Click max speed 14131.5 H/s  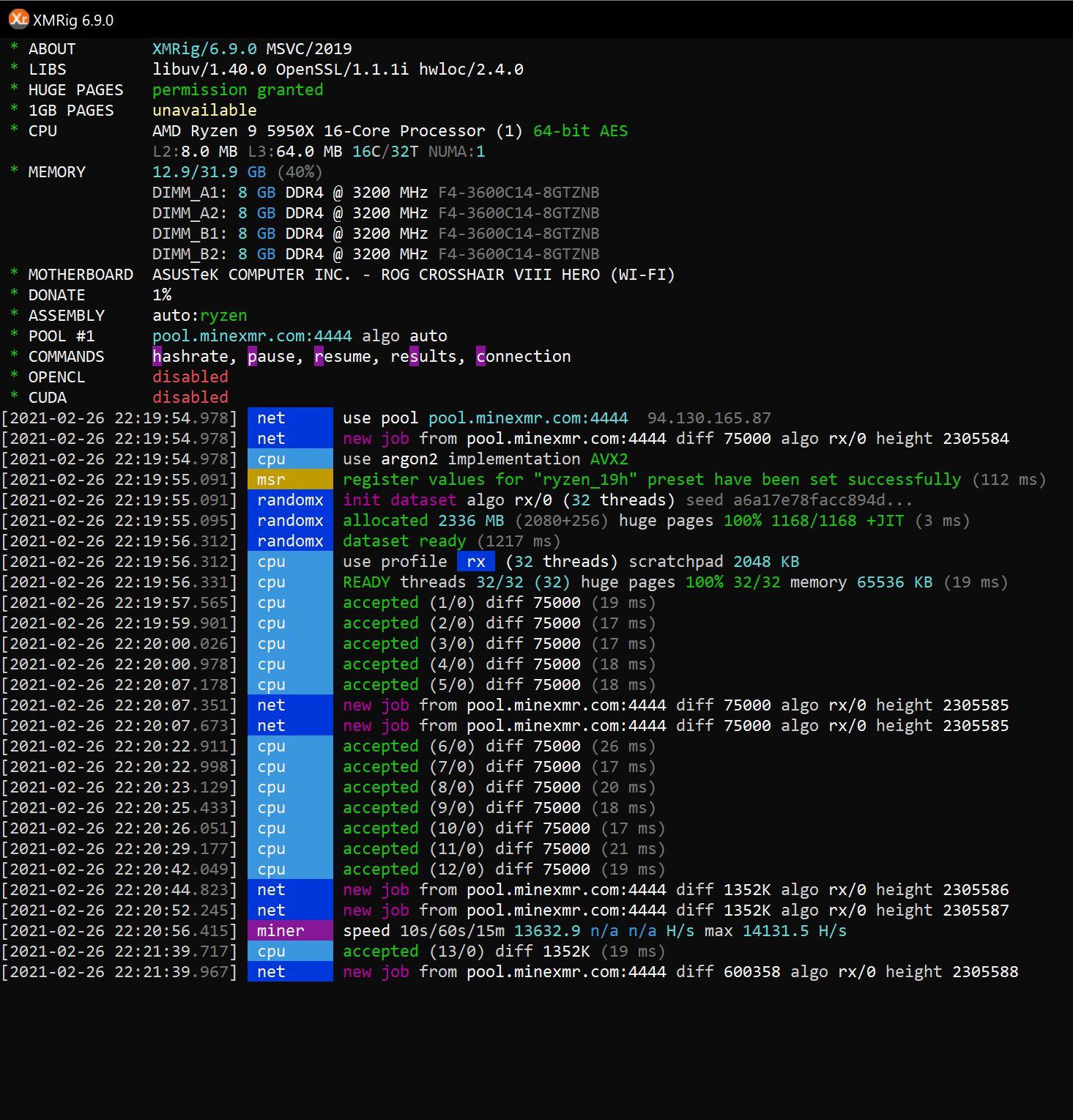795,930
